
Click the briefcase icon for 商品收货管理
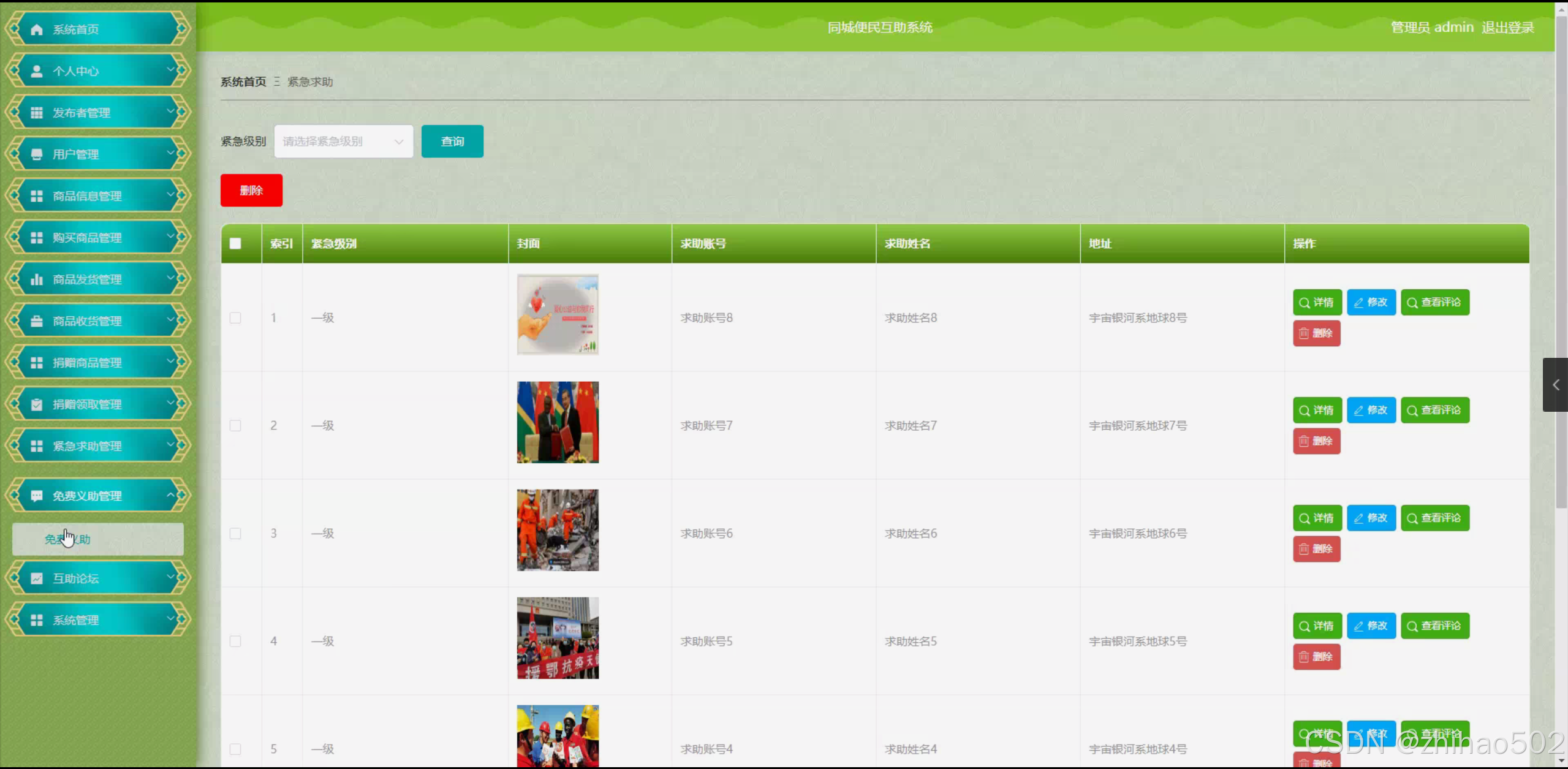click(37, 321)
